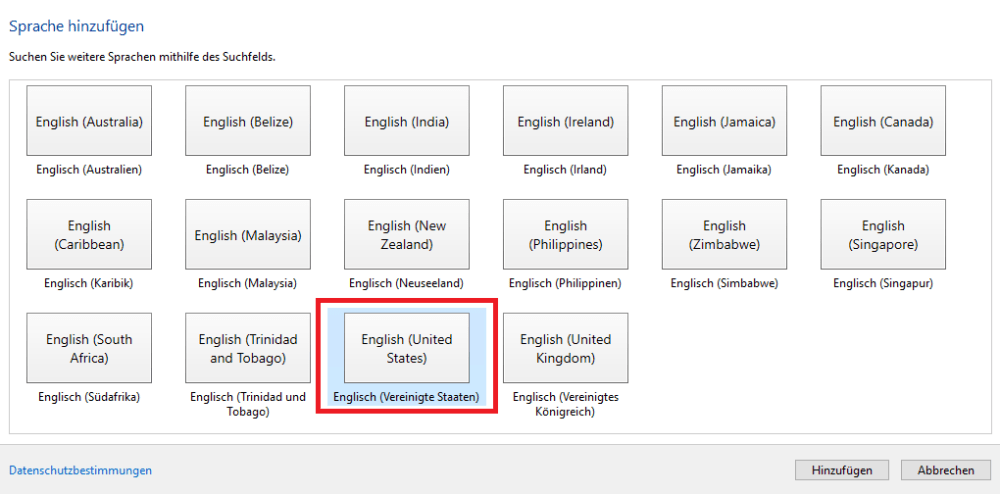1000x494 pixels.
Task: Pick the English (India) language tile
Action: 407,122
